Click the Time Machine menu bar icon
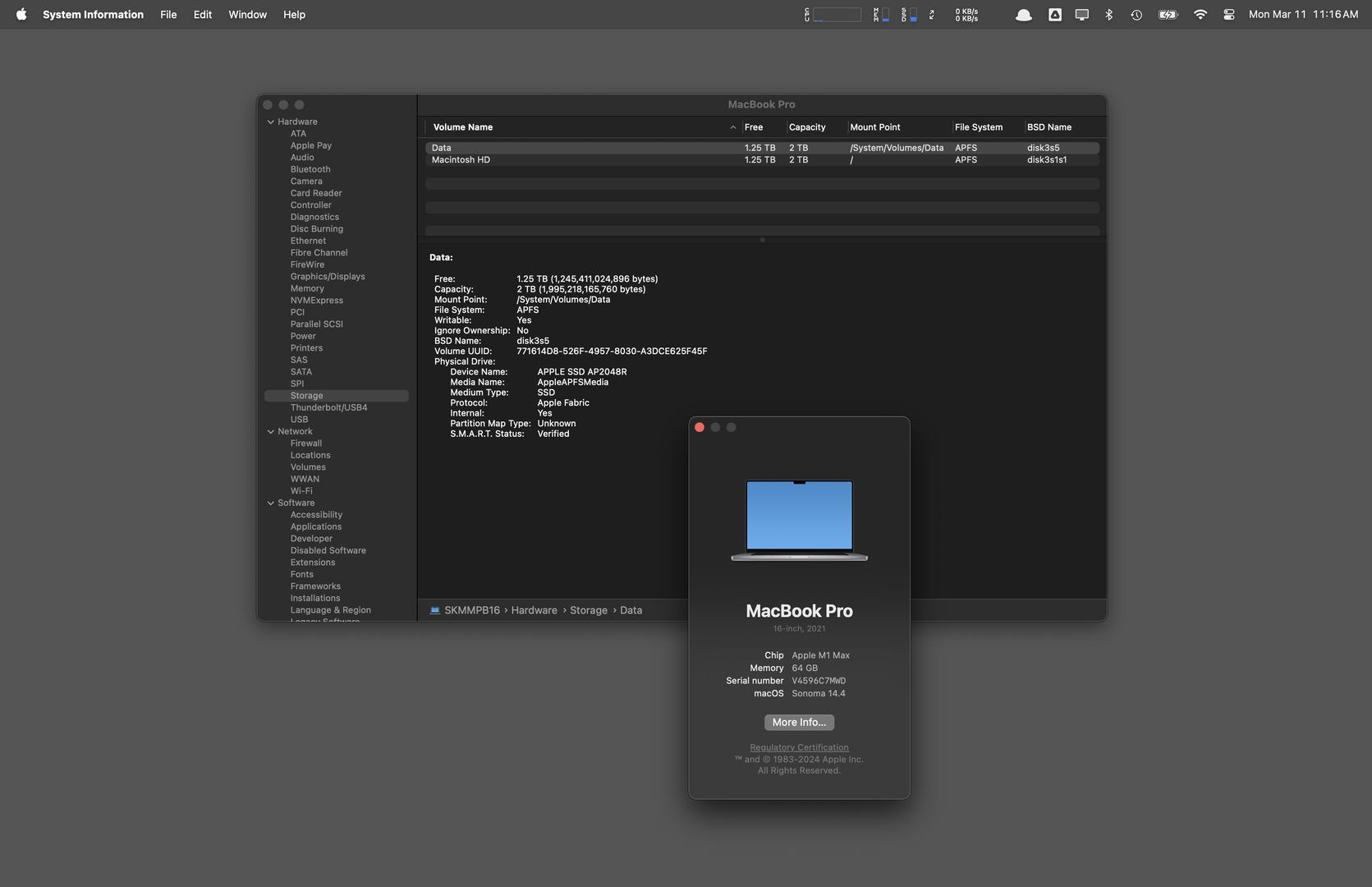1372x887 pixels. tap(1136, 14)
